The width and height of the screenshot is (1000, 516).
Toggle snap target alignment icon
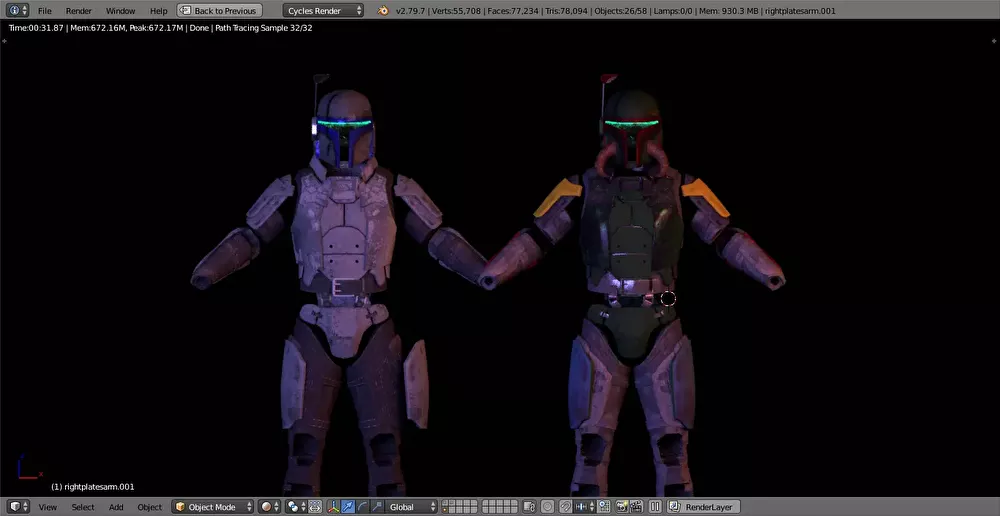click(604, 507)
